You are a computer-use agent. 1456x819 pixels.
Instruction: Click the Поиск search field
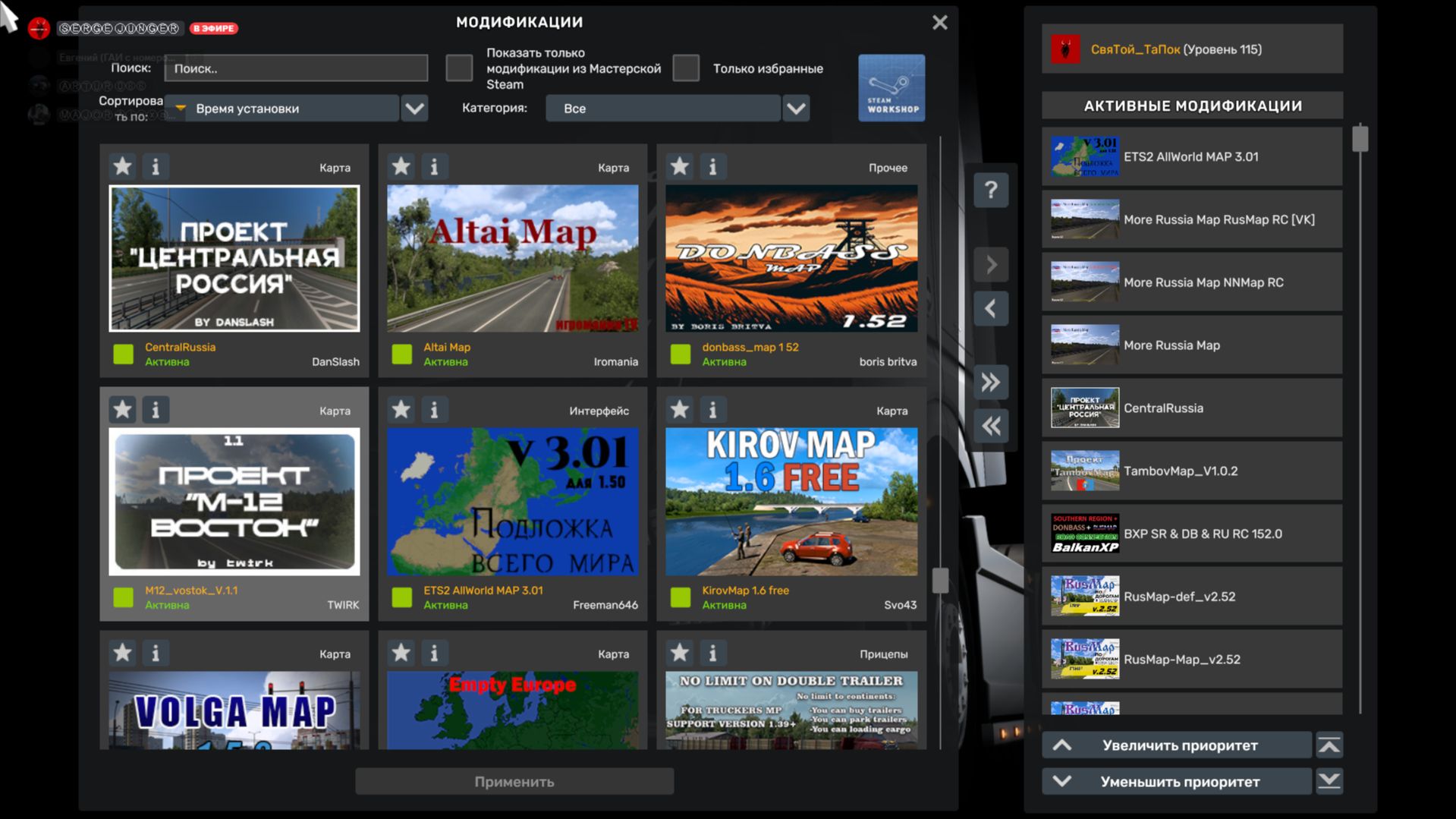296,68
